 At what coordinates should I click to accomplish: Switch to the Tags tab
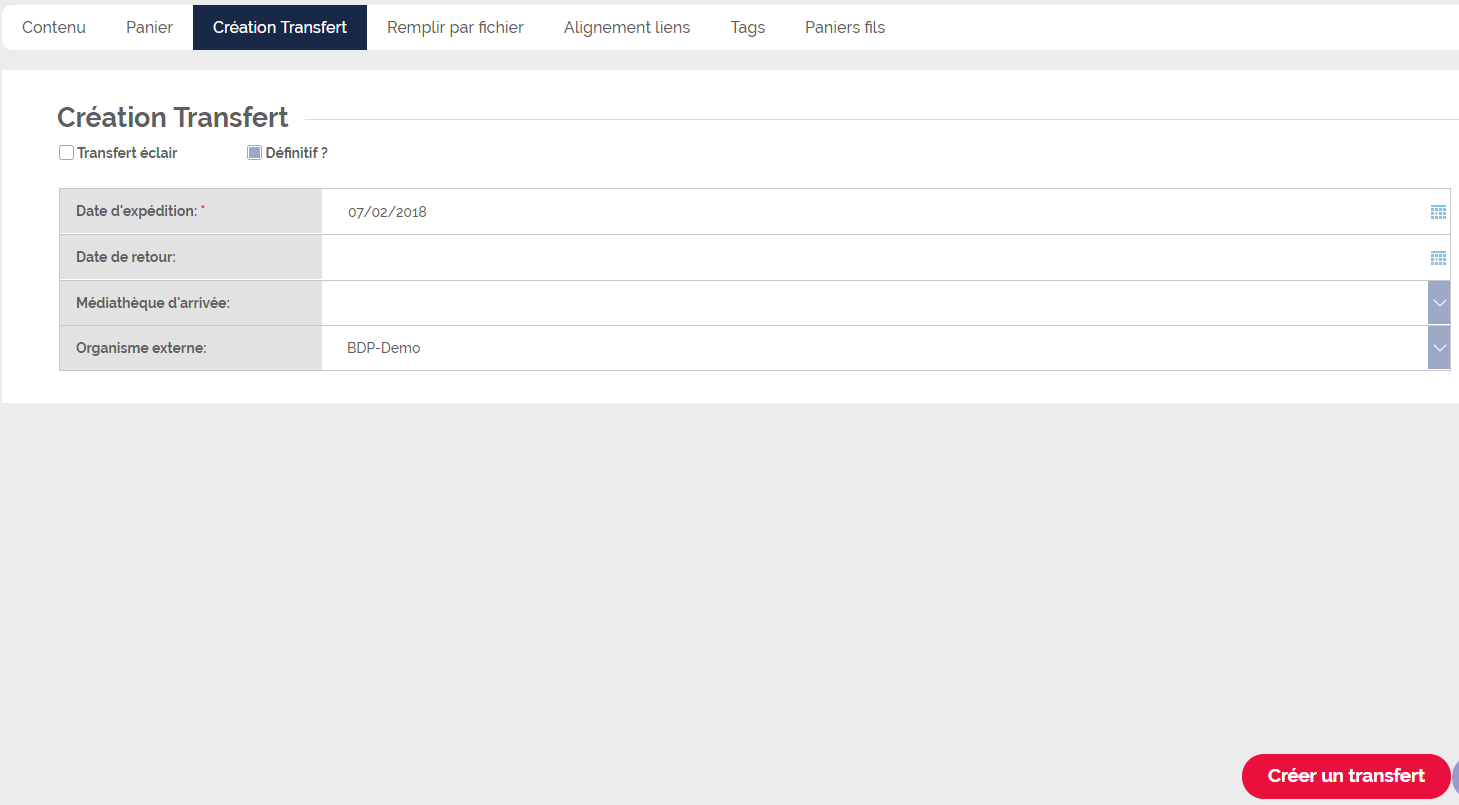(748, 27)
